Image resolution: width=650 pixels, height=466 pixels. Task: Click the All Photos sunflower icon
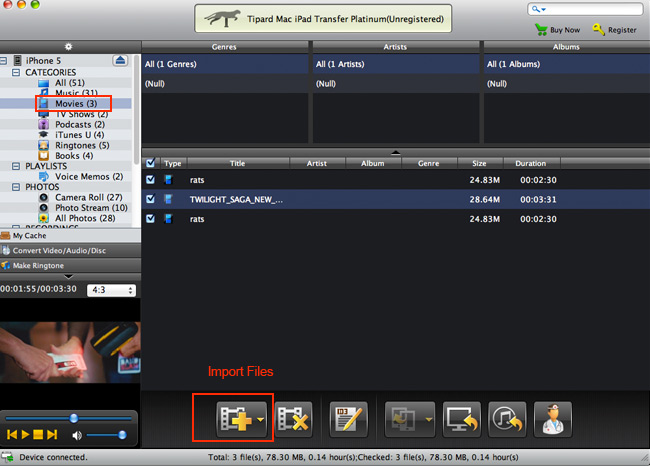point(44,218)
